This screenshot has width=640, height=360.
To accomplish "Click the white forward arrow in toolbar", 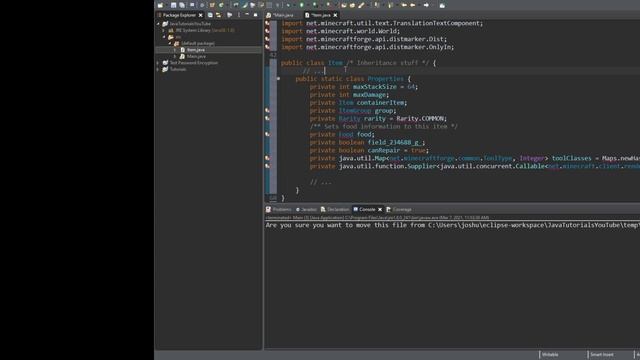I will (x=426, y=5).
